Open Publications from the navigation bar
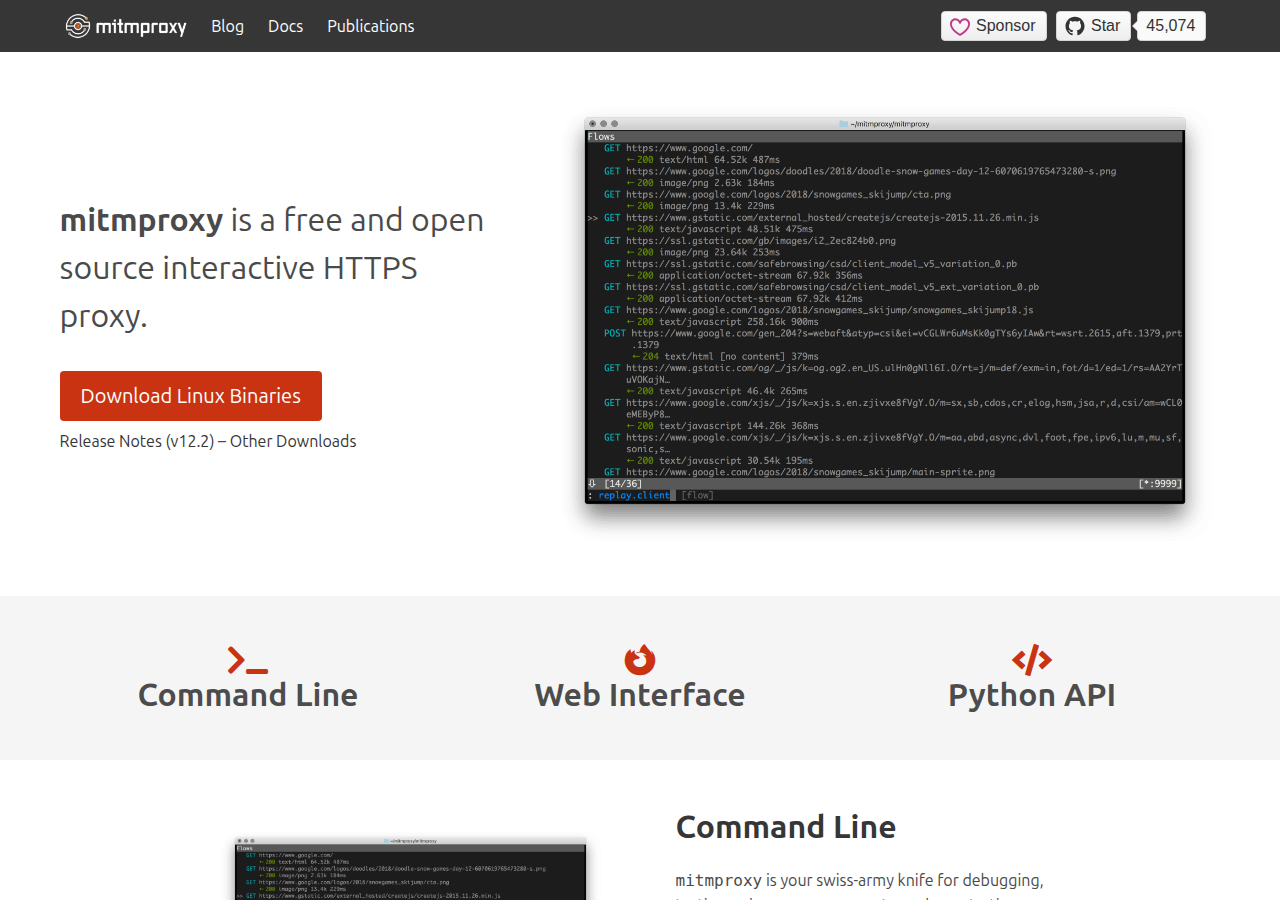Viewport: 1280px width, 900px height. tap(371, 26)
